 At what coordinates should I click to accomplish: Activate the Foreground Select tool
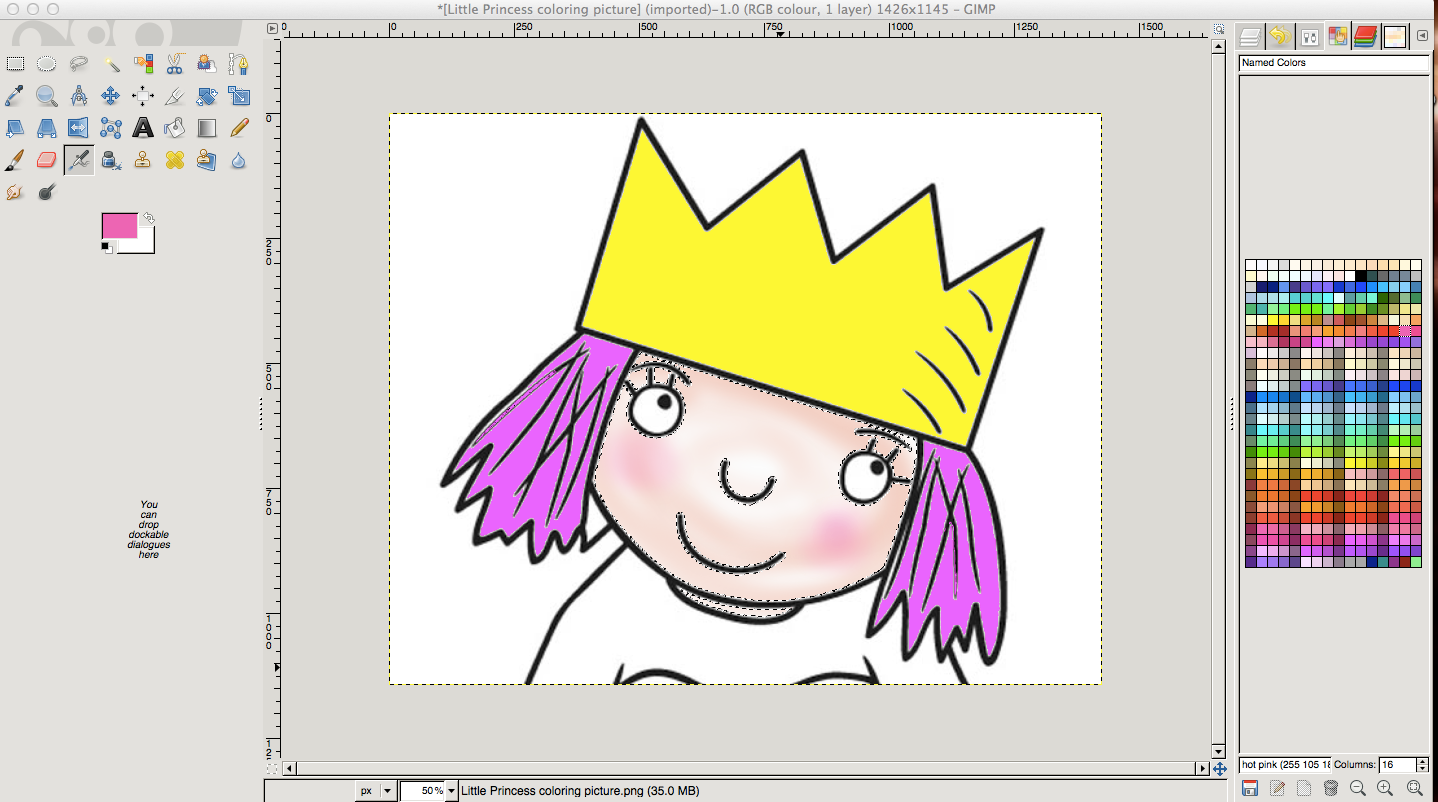pos(207,65)
